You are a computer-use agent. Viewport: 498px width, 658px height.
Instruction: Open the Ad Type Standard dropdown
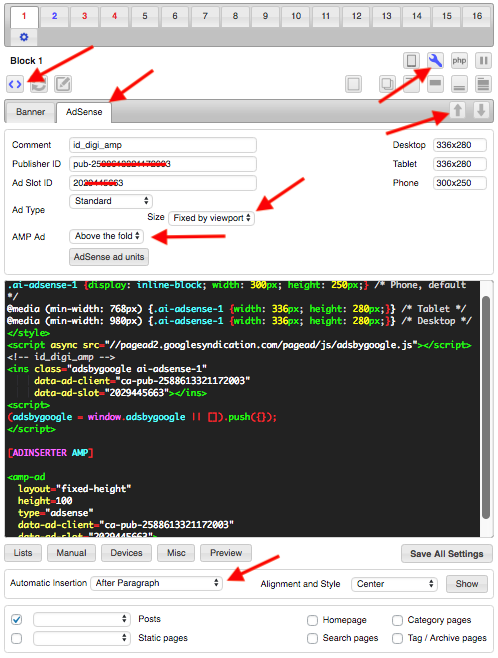click(111, 201)
